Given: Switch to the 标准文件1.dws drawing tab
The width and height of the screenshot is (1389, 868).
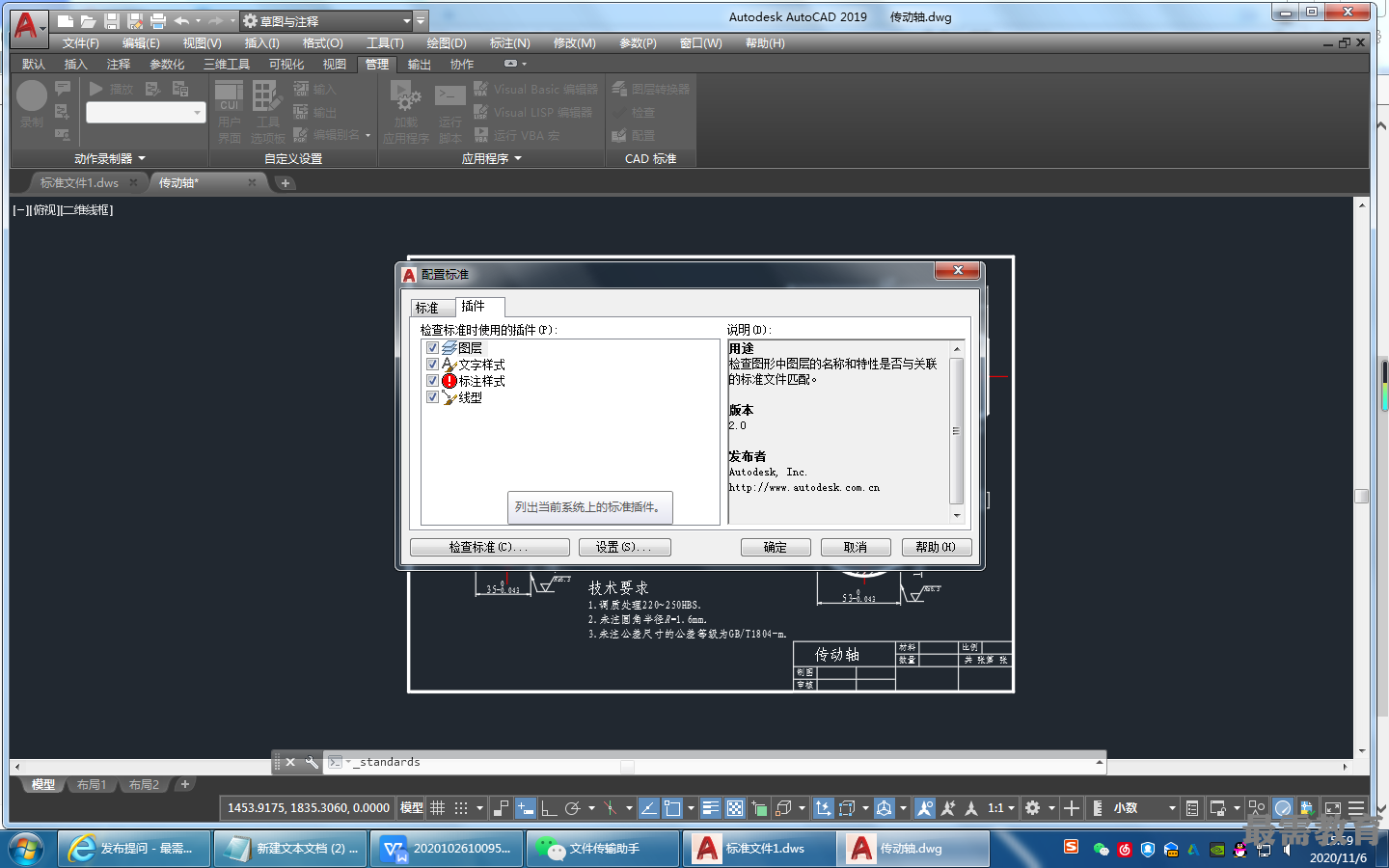Looking at the screenshot, I should pos(79,182).
